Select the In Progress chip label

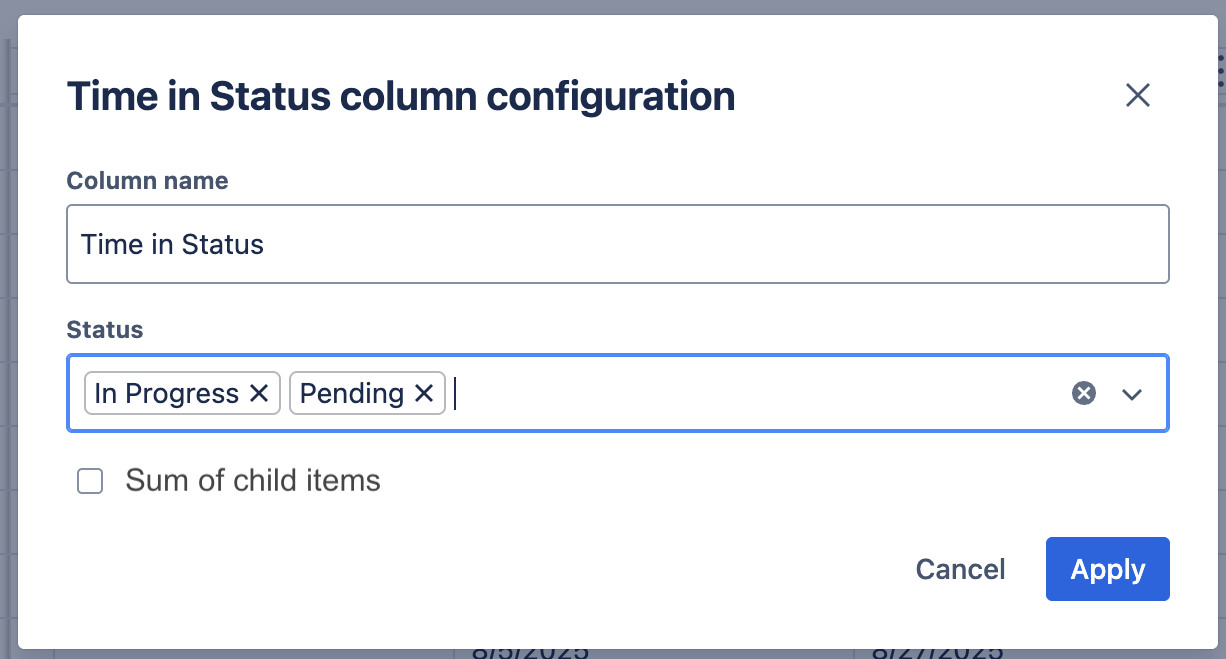166,394
